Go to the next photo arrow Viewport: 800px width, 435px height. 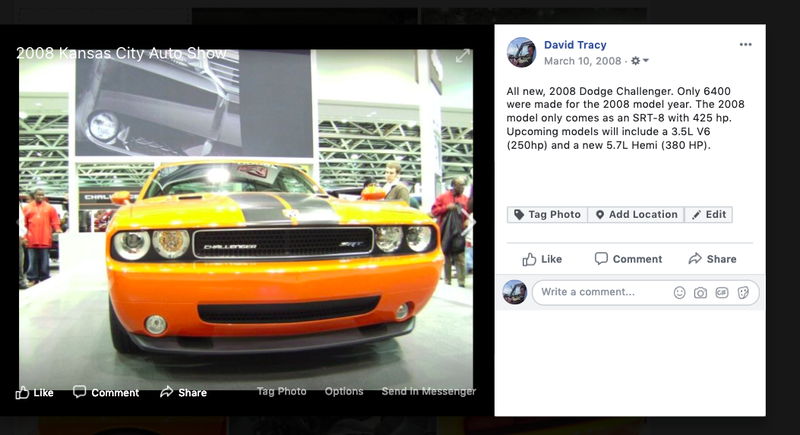point(470,221)
